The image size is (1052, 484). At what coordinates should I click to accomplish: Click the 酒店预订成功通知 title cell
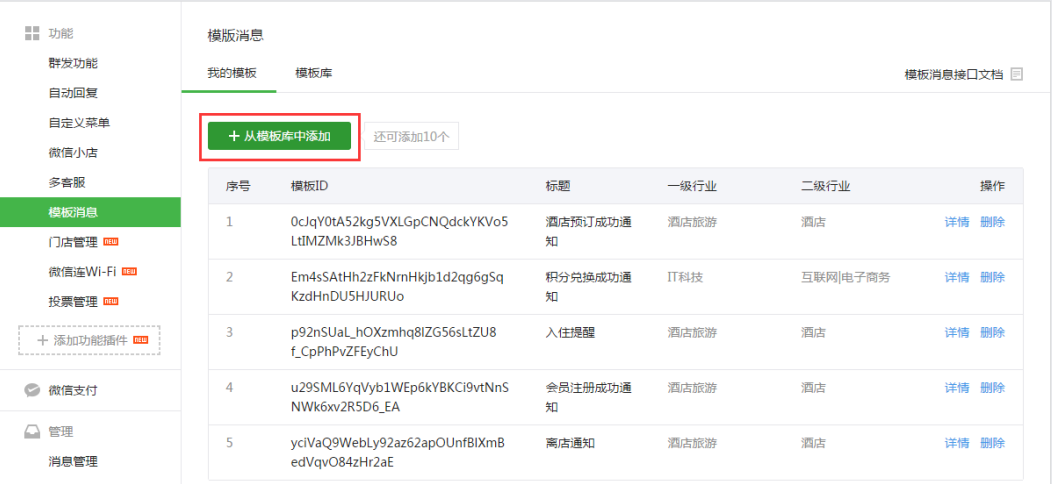click(589, 232)
